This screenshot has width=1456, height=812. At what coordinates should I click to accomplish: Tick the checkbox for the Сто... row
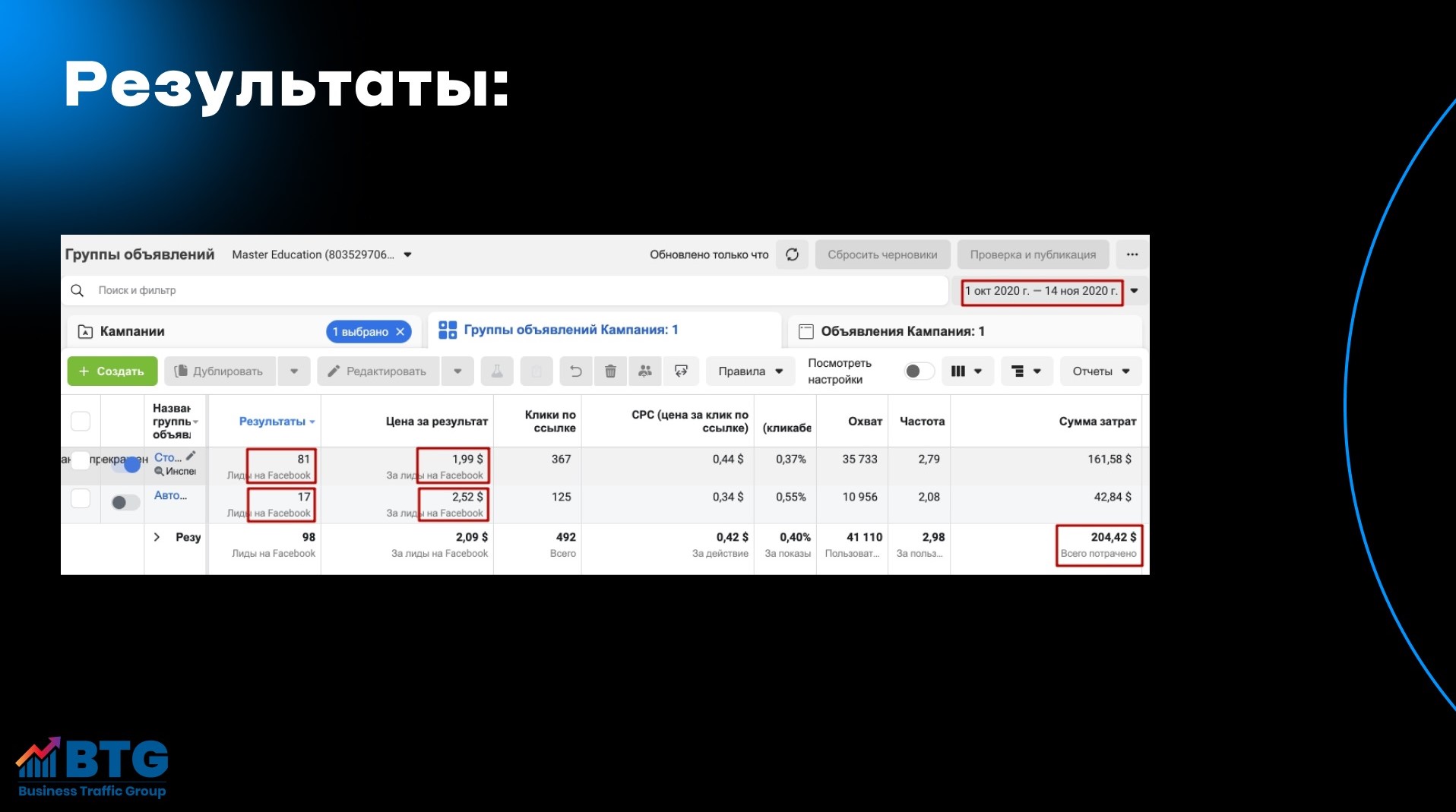pyautogui.click(x=81, y=460)
